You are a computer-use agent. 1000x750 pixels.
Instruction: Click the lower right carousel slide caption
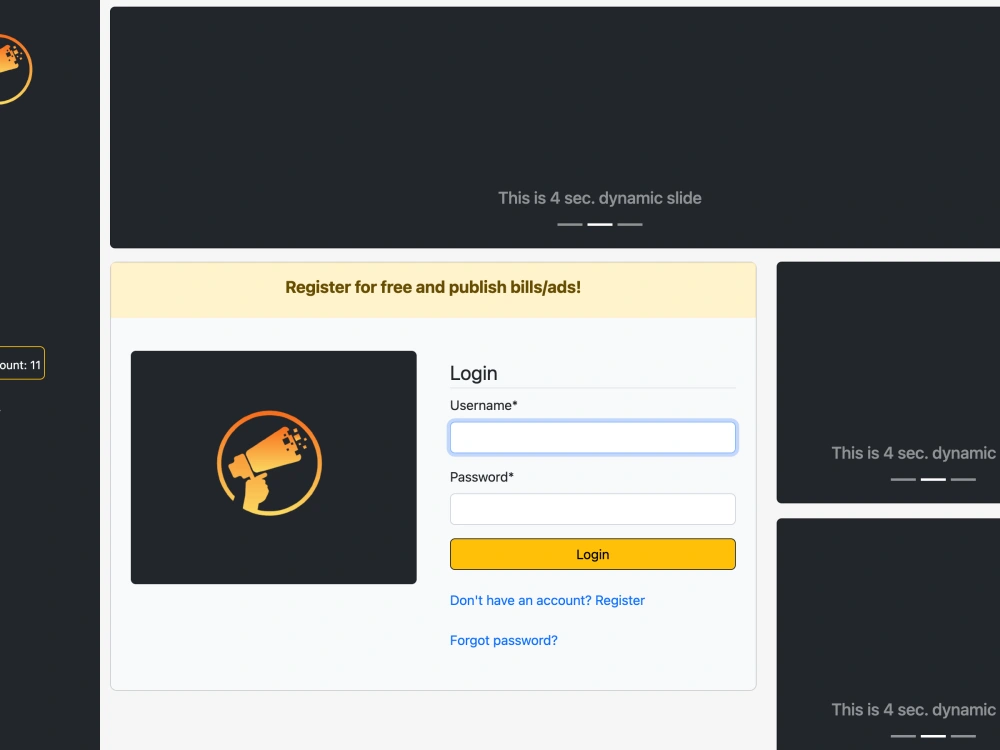point(915,710)
